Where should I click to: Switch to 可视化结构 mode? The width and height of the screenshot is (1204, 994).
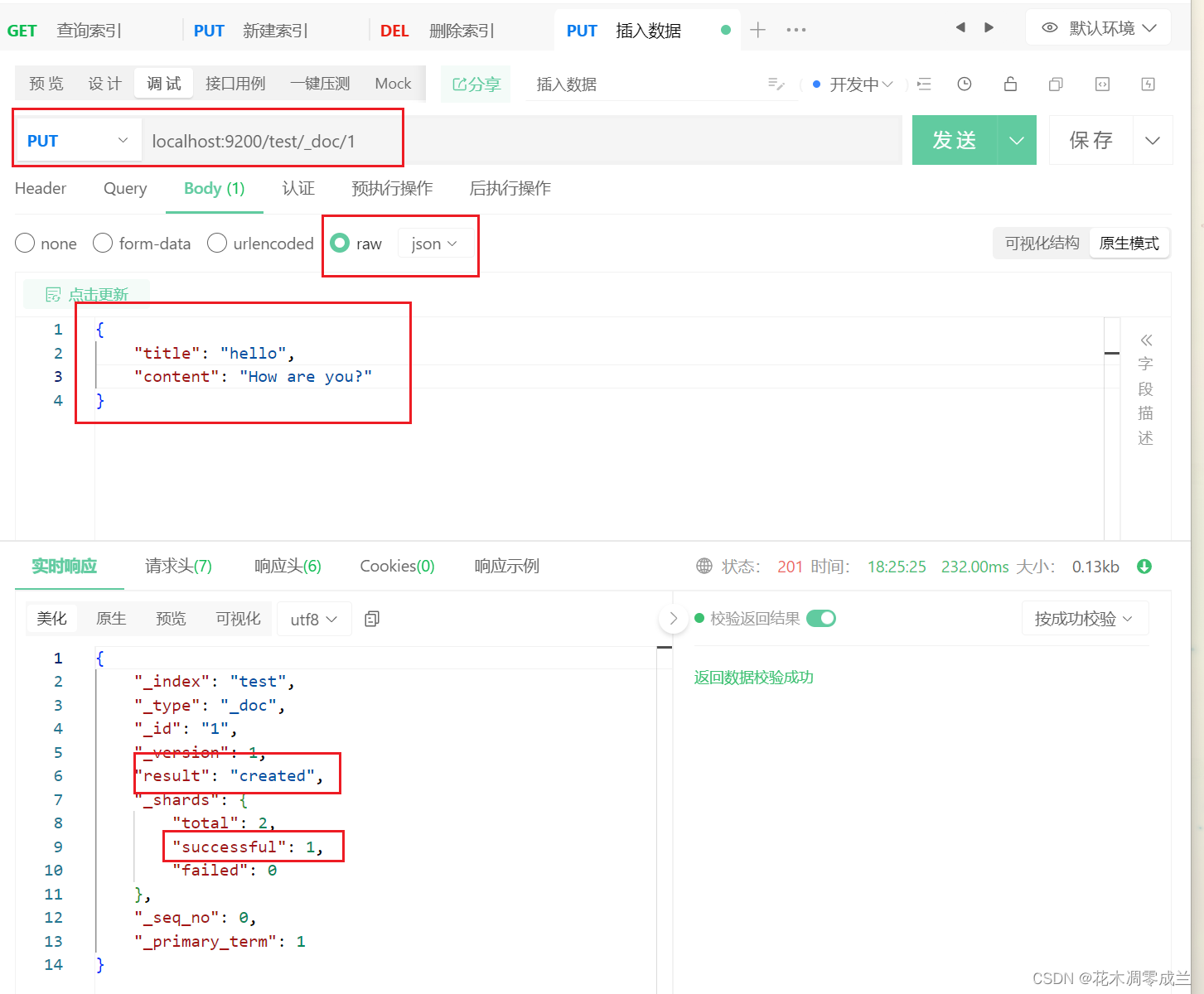1042,243
